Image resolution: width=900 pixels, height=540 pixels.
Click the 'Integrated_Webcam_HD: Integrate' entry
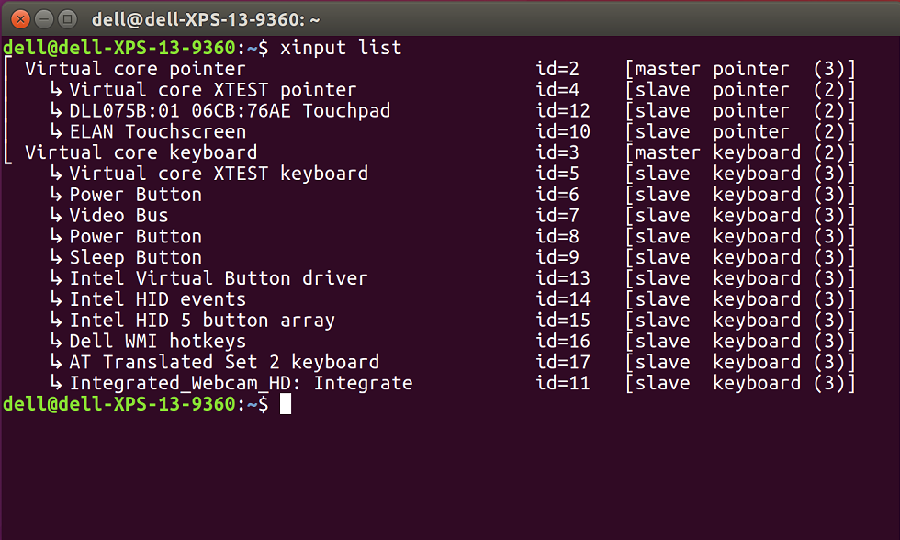click(x=240, y=384)
